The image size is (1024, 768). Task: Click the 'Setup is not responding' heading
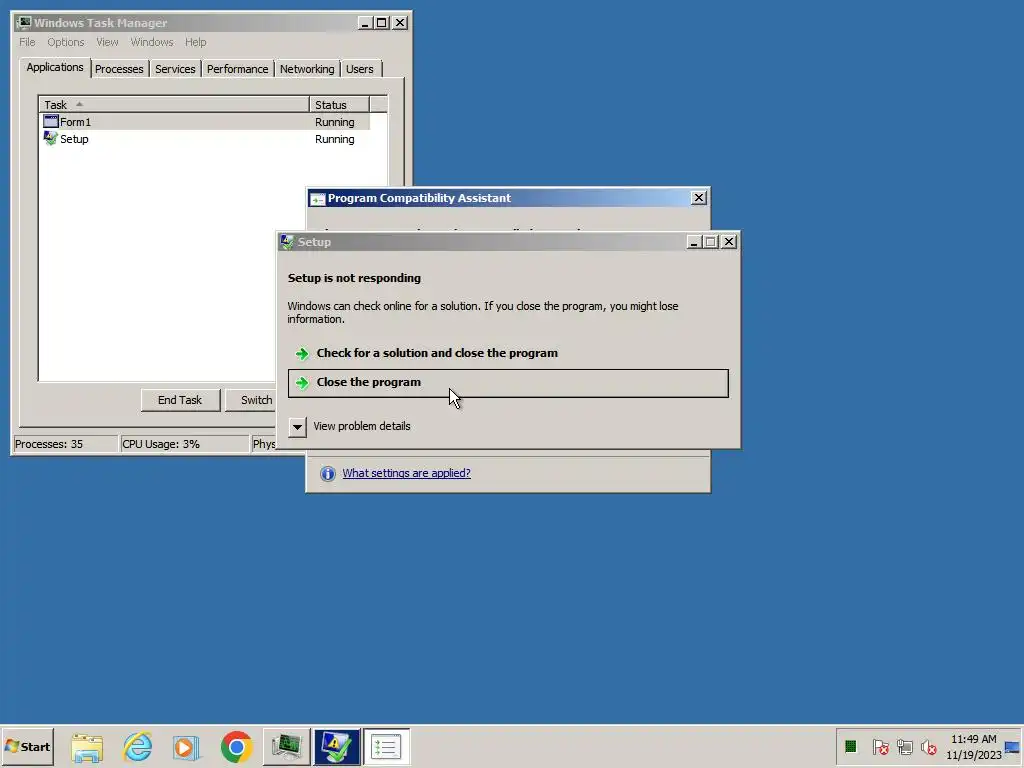(x=354, y=278)
